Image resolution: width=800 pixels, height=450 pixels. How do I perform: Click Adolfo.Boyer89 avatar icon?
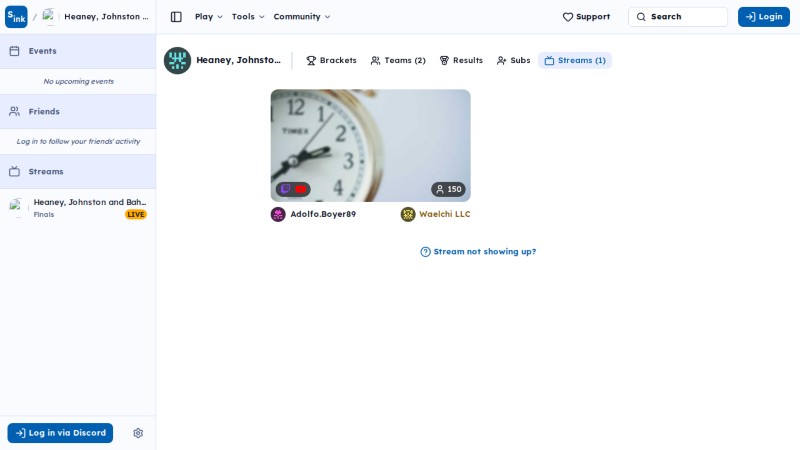pos(278,214)
